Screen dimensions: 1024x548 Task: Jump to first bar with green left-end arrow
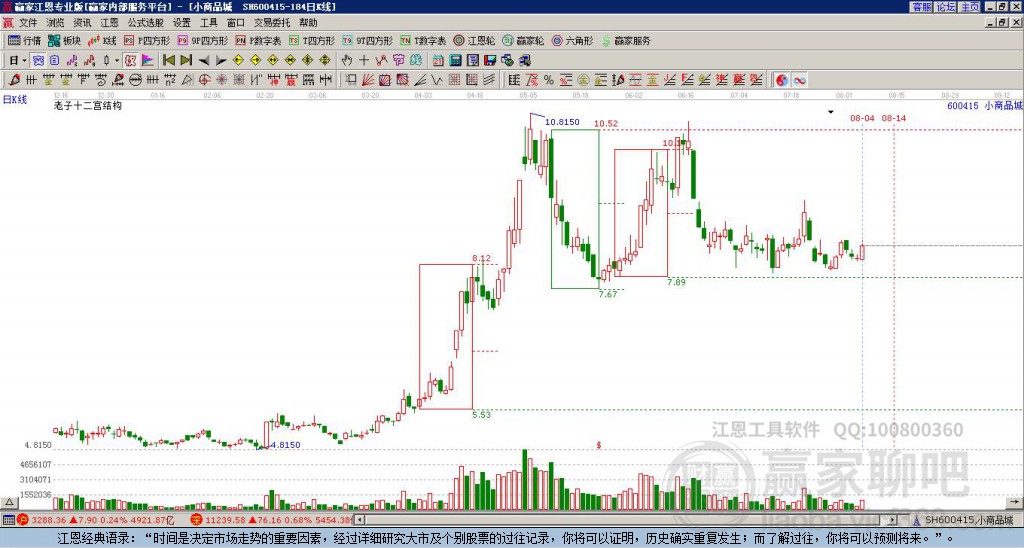click(x=168, y=60)
